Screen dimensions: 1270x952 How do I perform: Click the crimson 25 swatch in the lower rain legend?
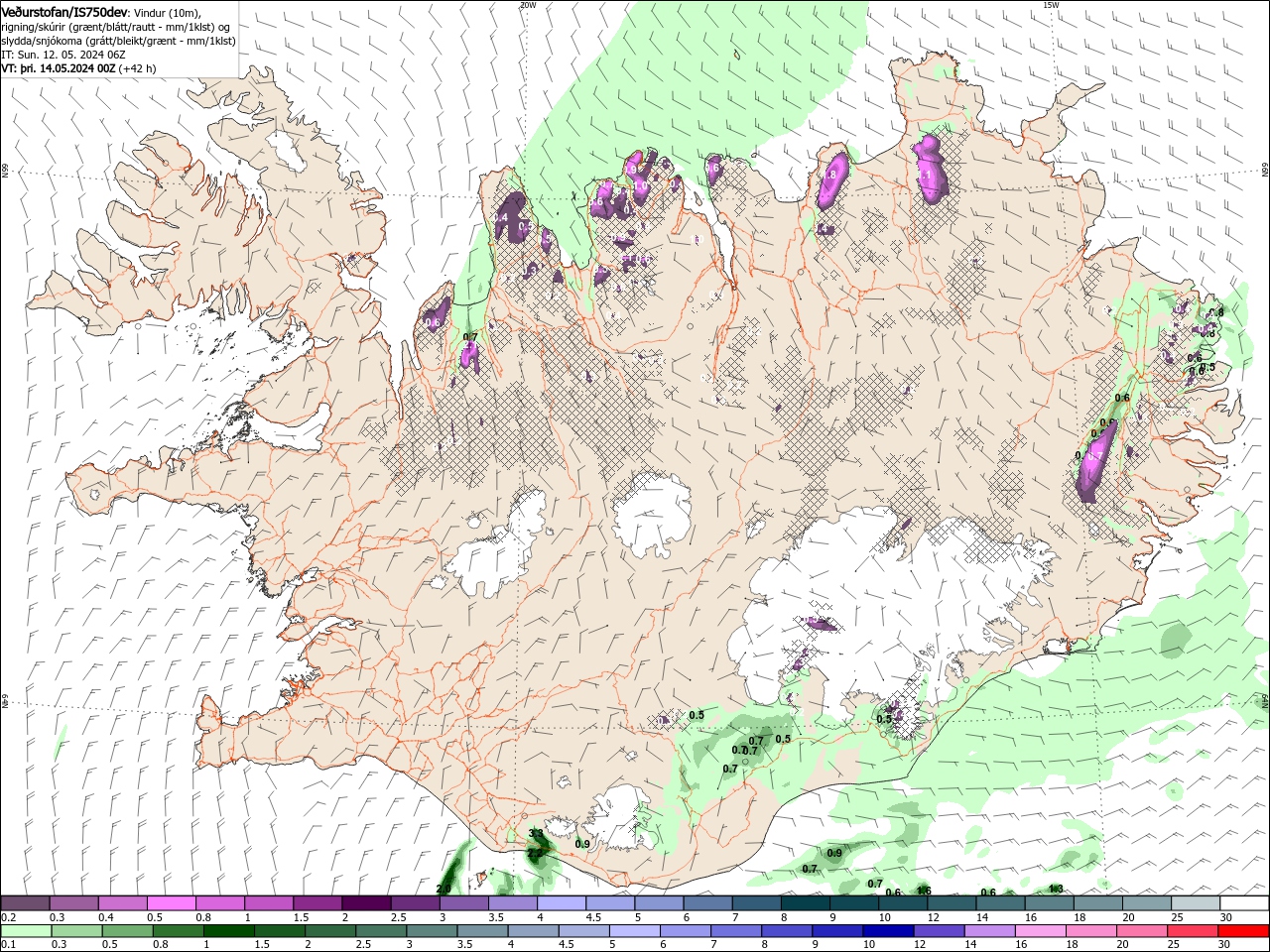(1192, 931)
